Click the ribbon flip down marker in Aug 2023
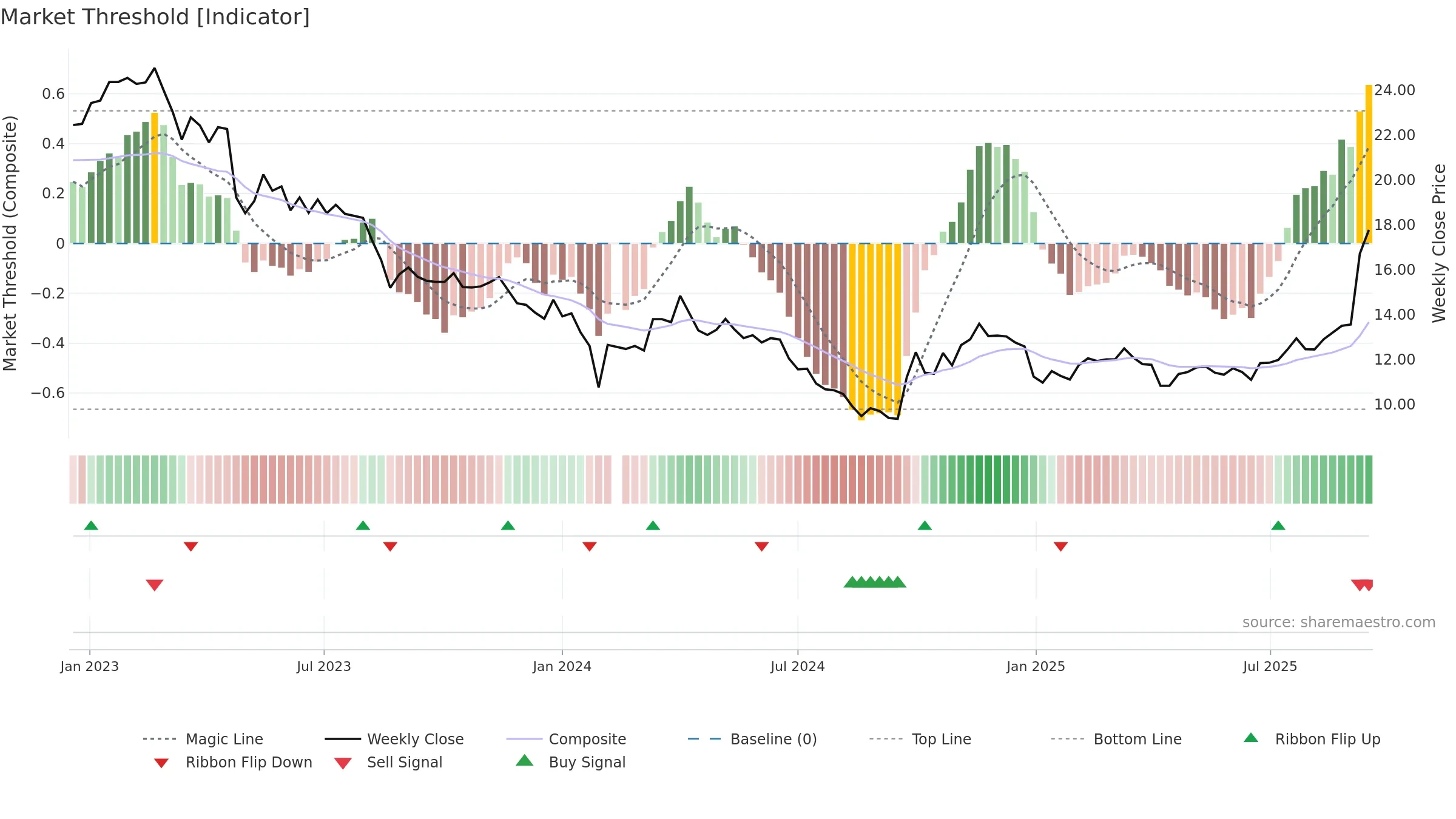1456x819 pixels. coord(390,547)
